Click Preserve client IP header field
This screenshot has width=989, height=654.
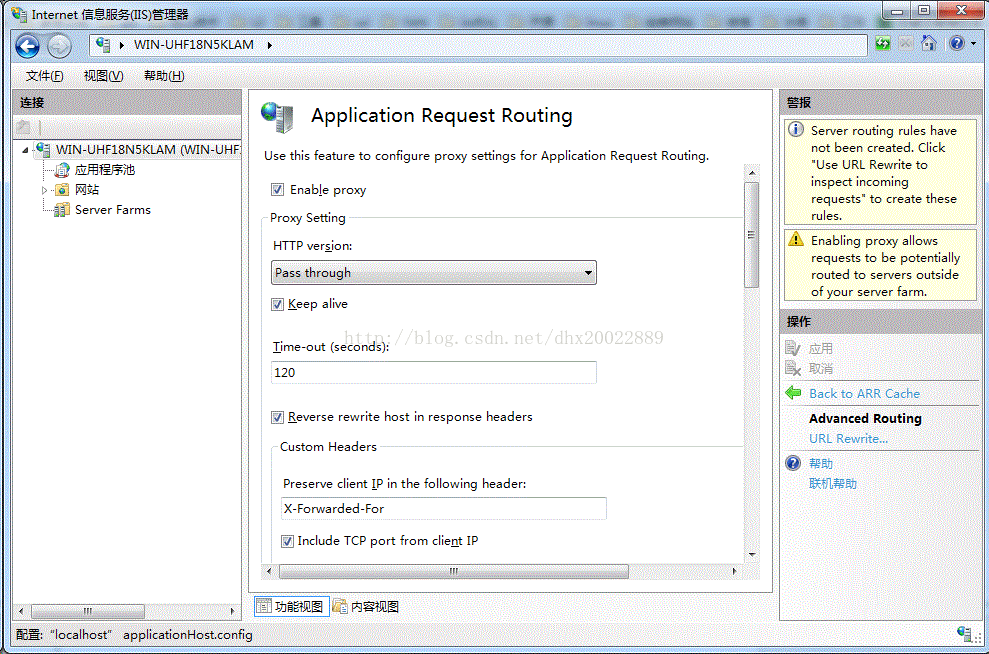pyautogui.click(x=443, y=508)
